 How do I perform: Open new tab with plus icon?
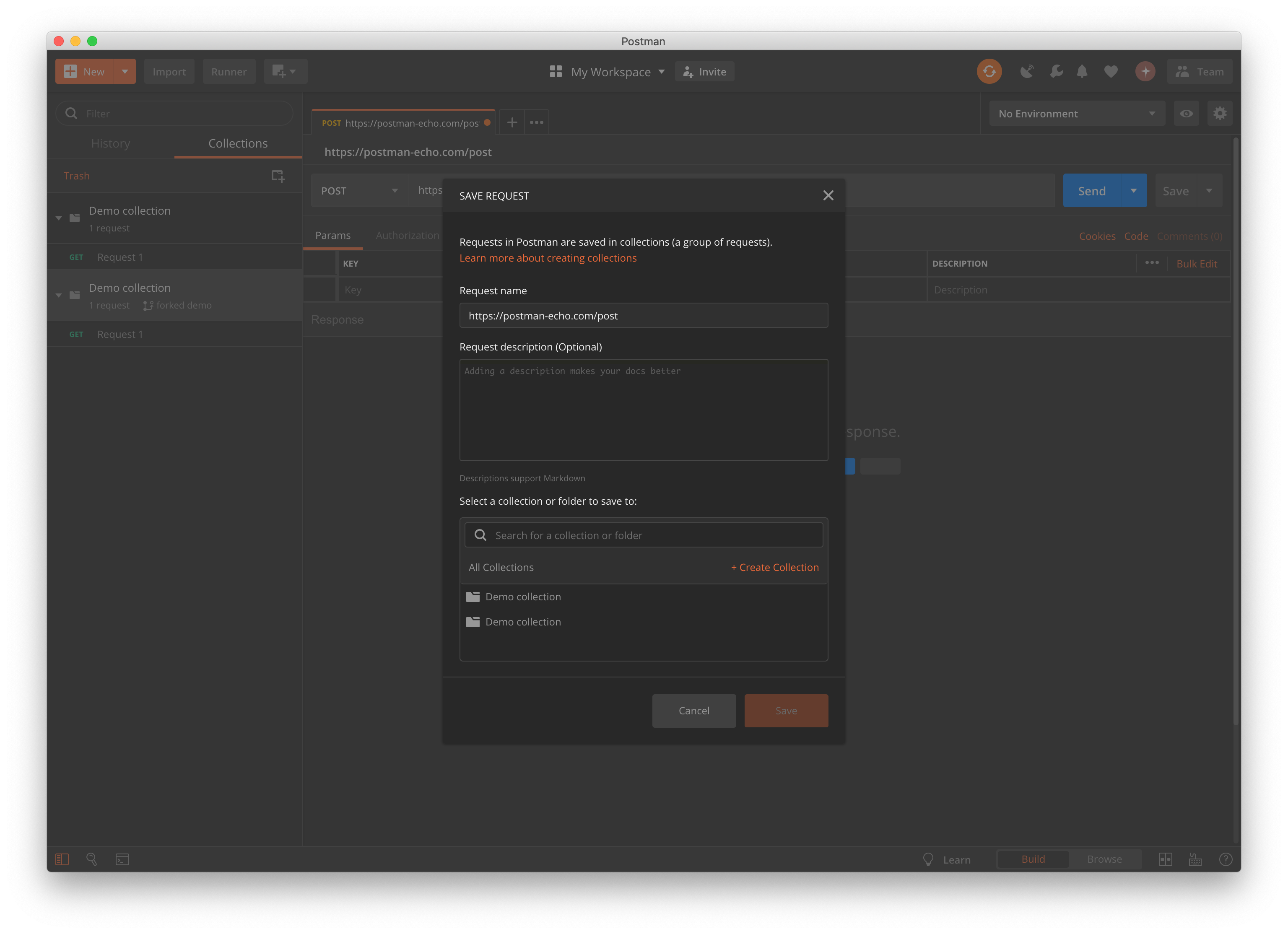tap(512, 122)
